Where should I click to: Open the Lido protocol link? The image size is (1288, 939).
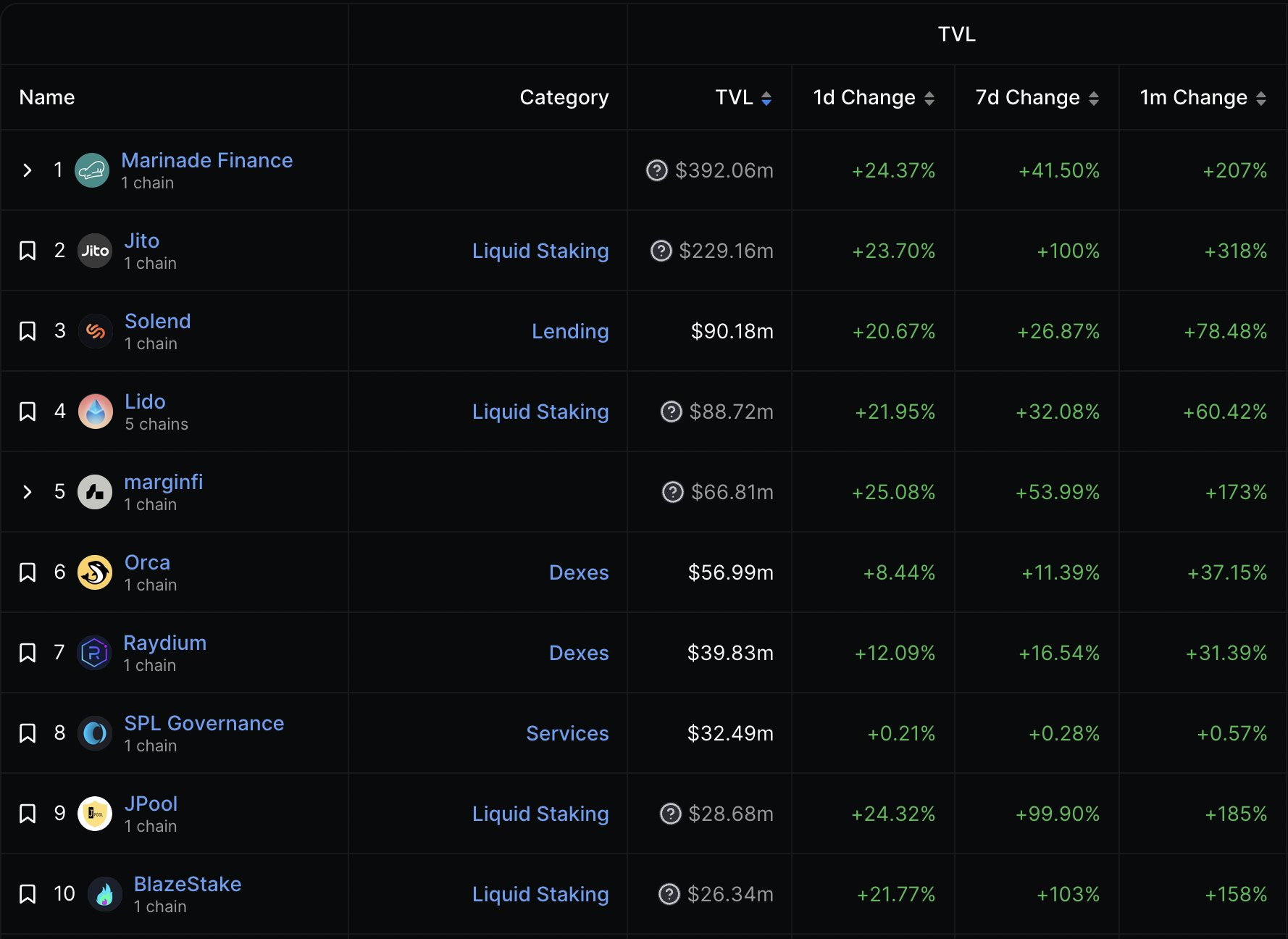(x=145, y=401)
